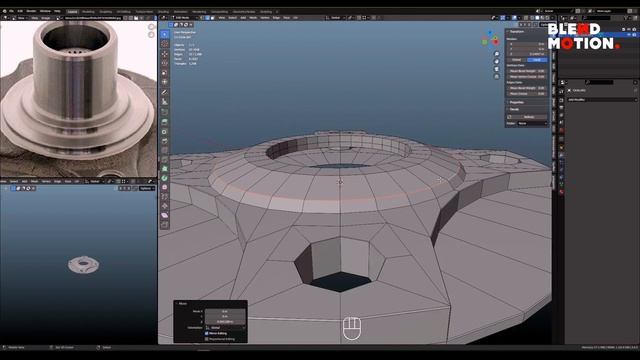640x360 pixels.
Task: Open the File menu
Action: (11, 11)
